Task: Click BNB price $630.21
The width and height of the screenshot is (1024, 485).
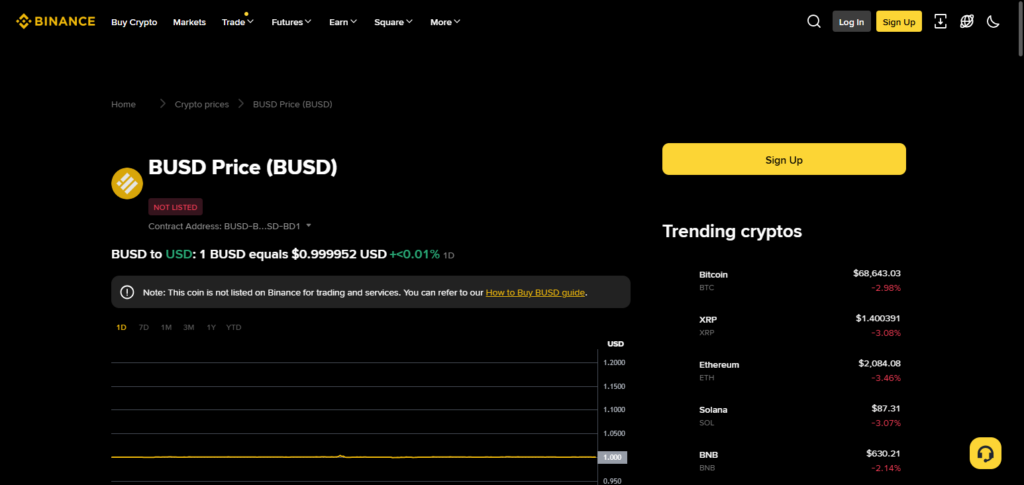Action: tap(884, 454)
